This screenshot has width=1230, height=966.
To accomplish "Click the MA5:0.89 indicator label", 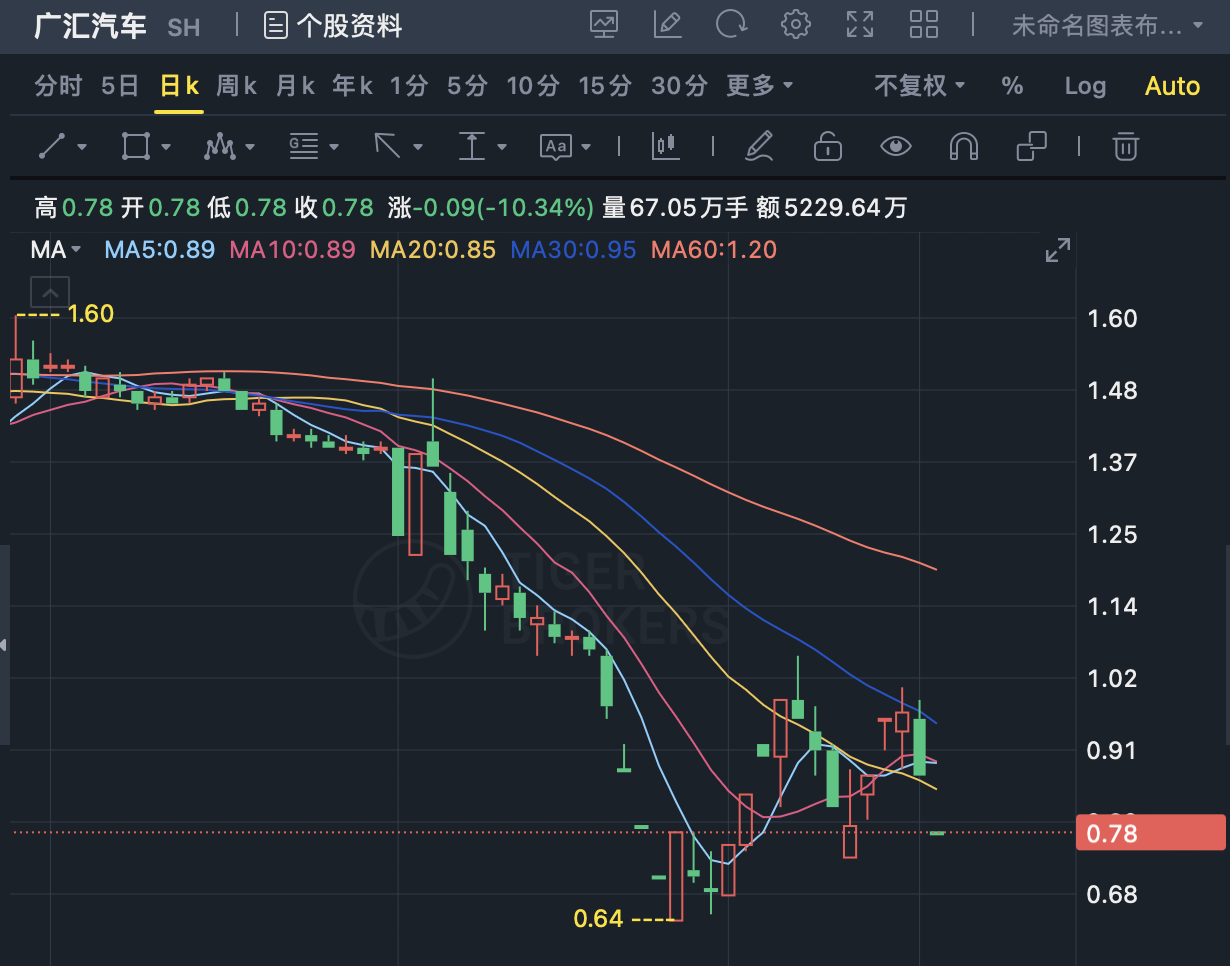I will pos(160,250).
